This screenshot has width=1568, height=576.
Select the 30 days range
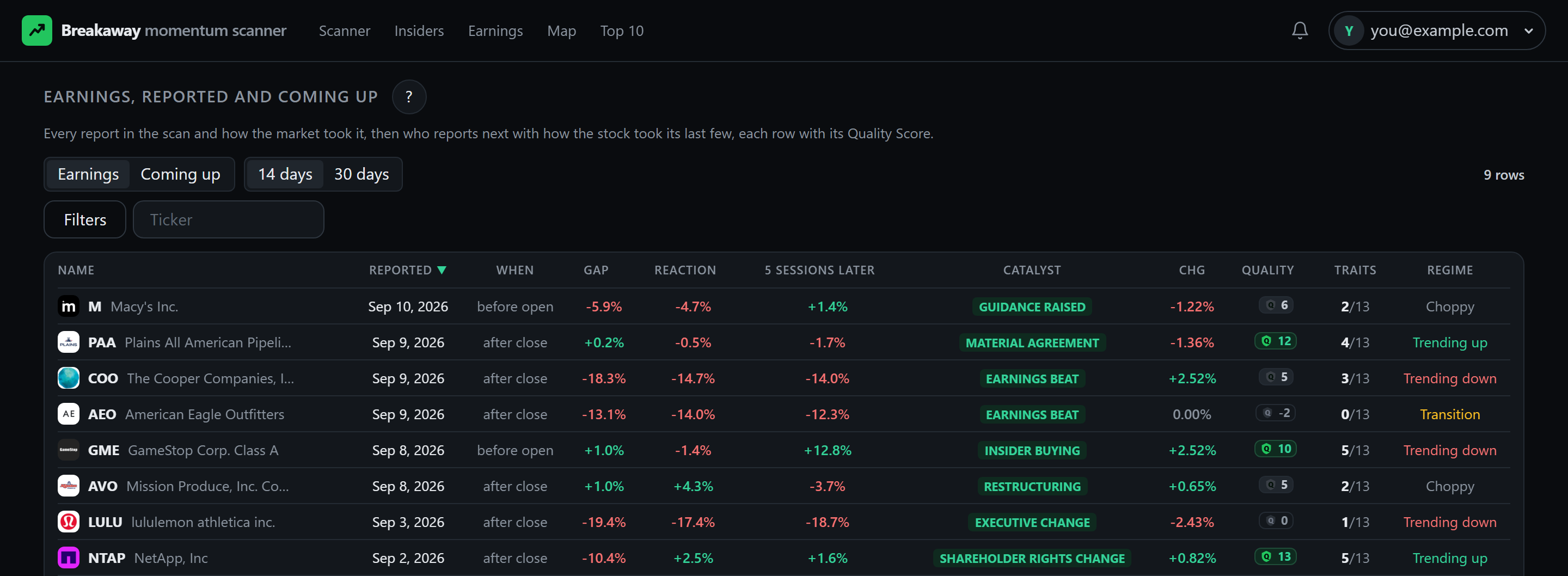pos(362,174)
